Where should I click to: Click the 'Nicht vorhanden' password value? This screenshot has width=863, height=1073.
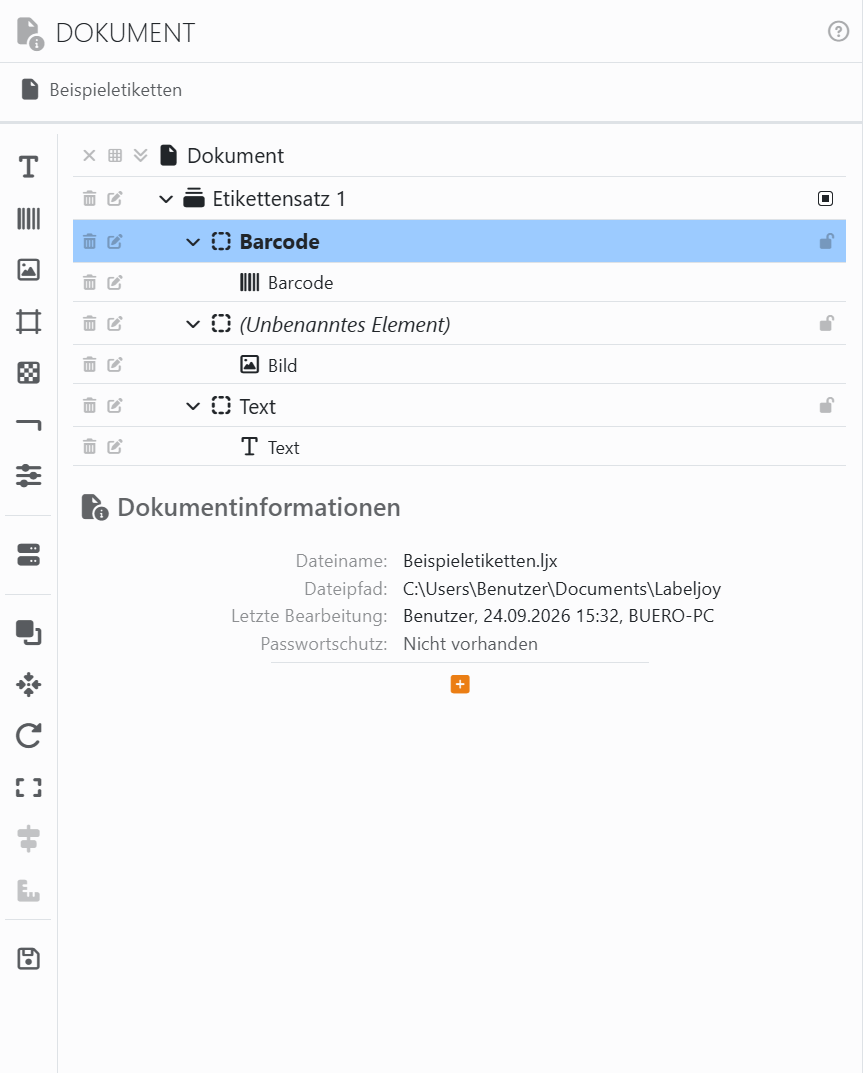[x=470, y=644]
